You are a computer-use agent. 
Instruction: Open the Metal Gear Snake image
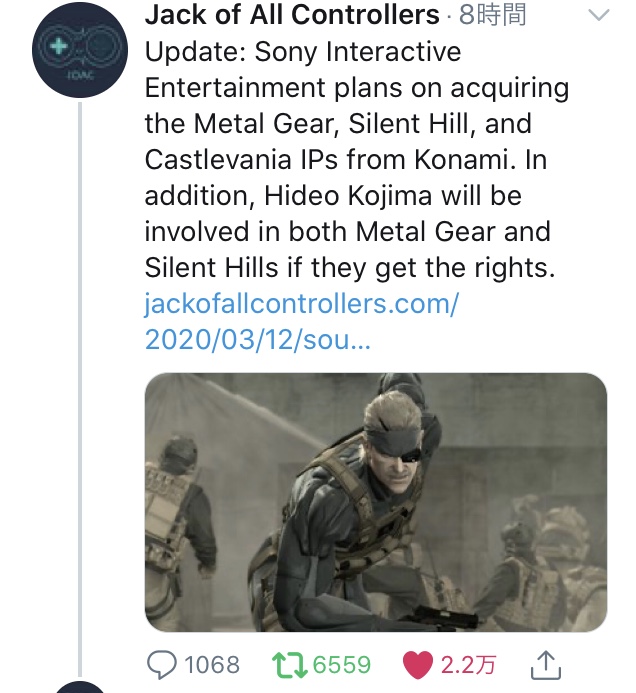[x=375, y=502]
